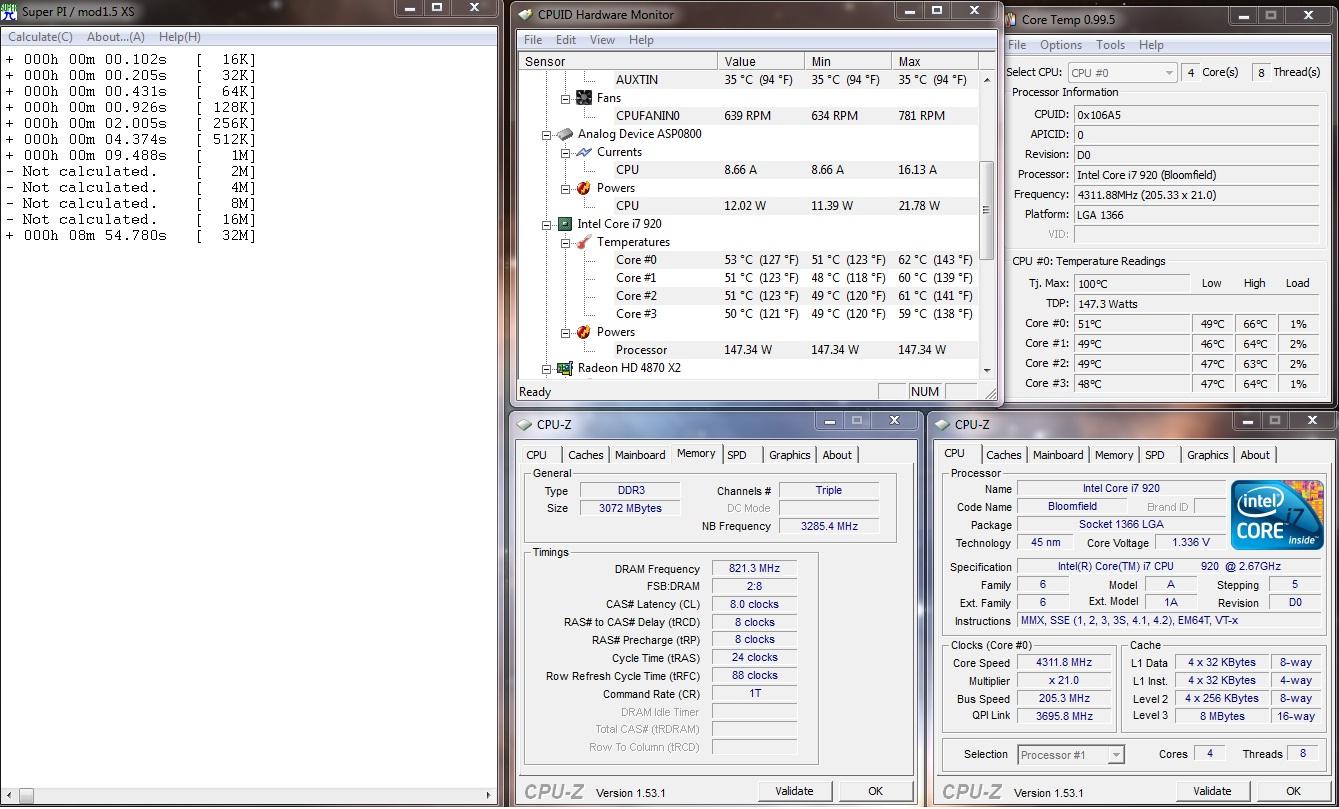
Task: Click Hardware Monitor scroll up arrow
Action: (986, 79)
